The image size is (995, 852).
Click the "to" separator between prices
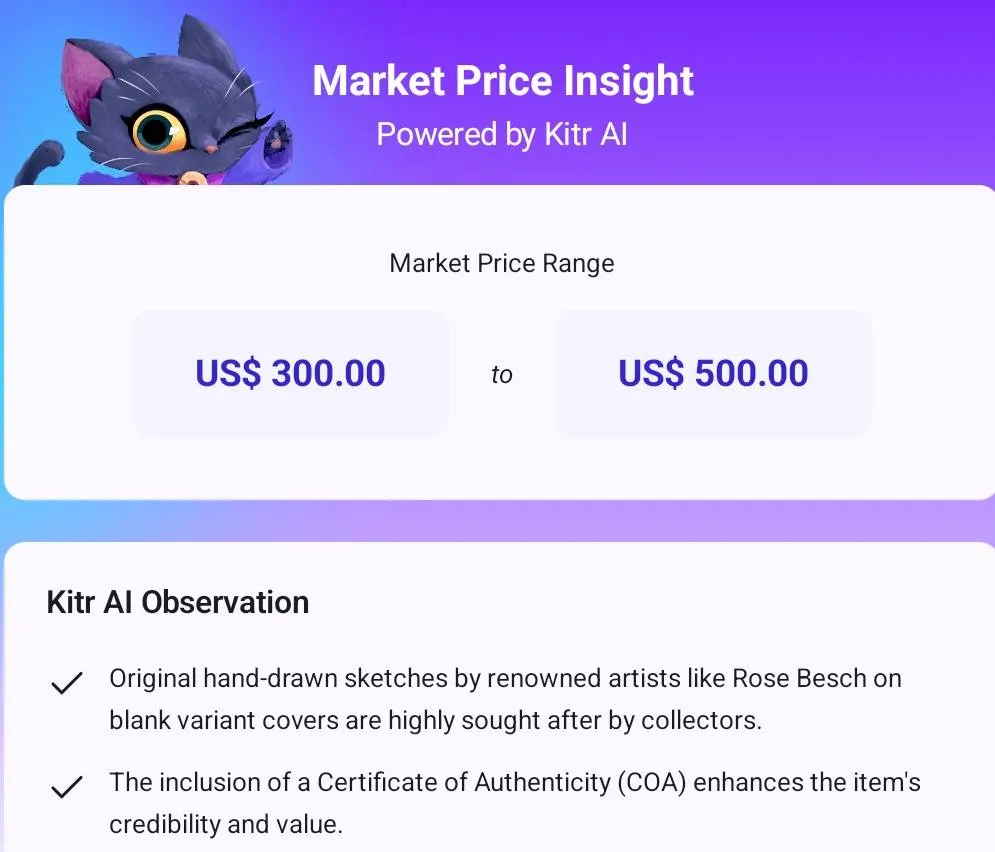pos(502,375)
